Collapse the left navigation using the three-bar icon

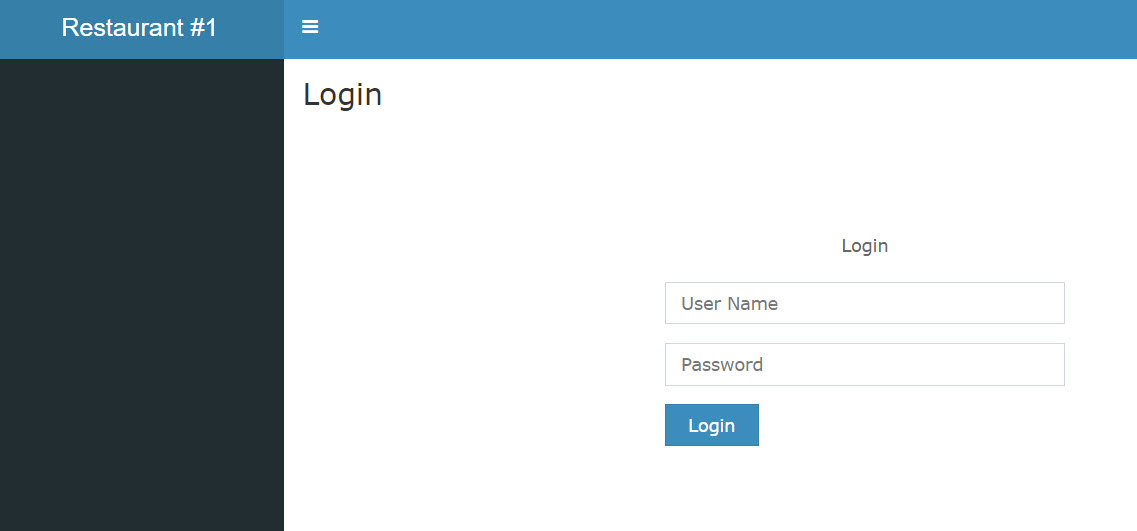[x=310, y=27]
